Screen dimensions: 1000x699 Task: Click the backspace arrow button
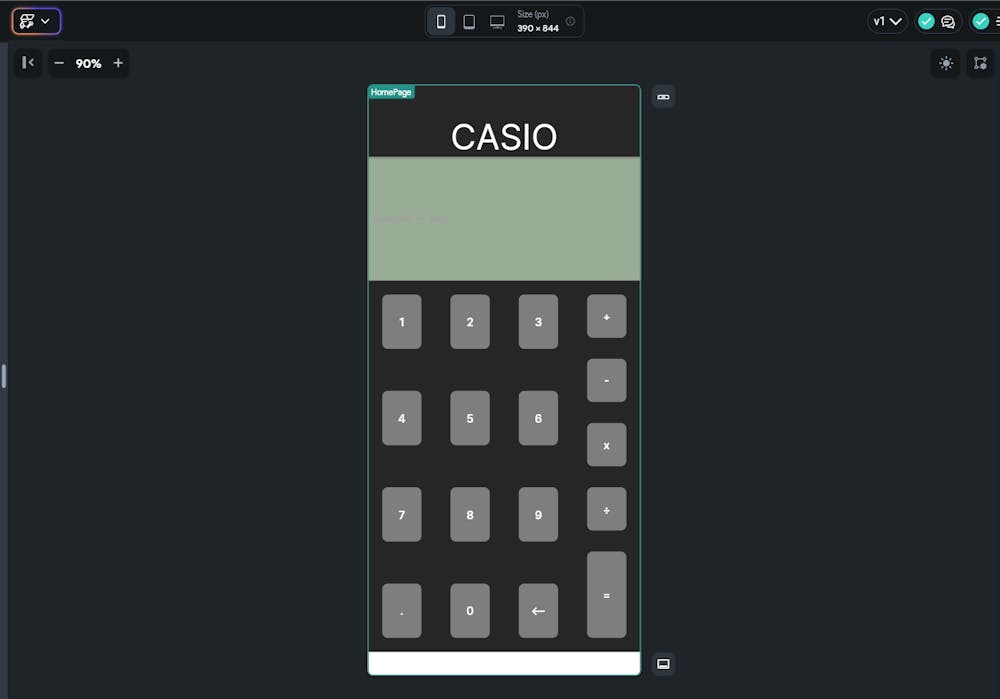tap(538, 610)
